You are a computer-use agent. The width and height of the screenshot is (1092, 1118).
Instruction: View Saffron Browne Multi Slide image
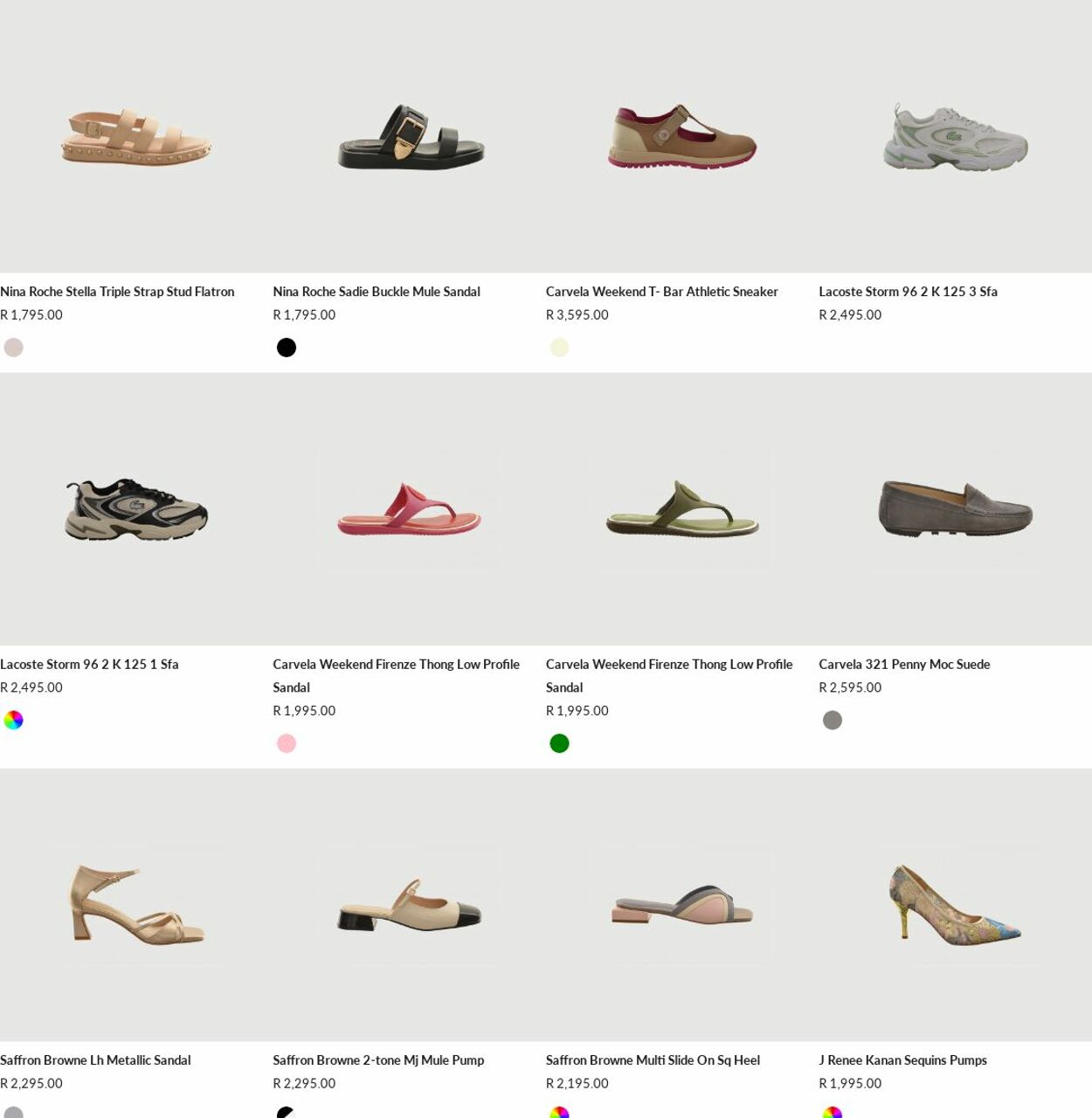[x=682, y=905]
